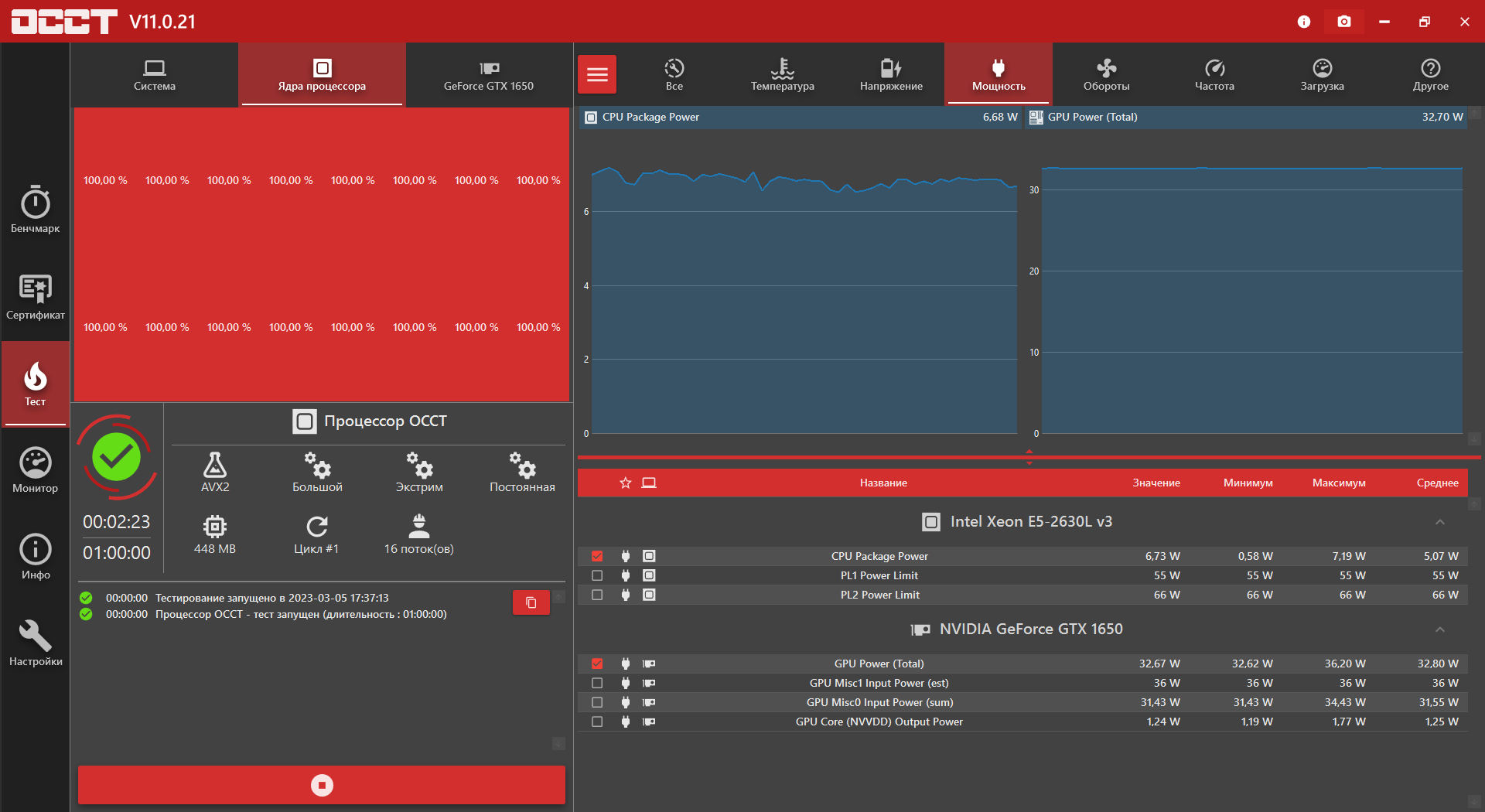The image size is (1485, 812).
Task: Open the Бенчмарк sidebar section
Action: 35,210
